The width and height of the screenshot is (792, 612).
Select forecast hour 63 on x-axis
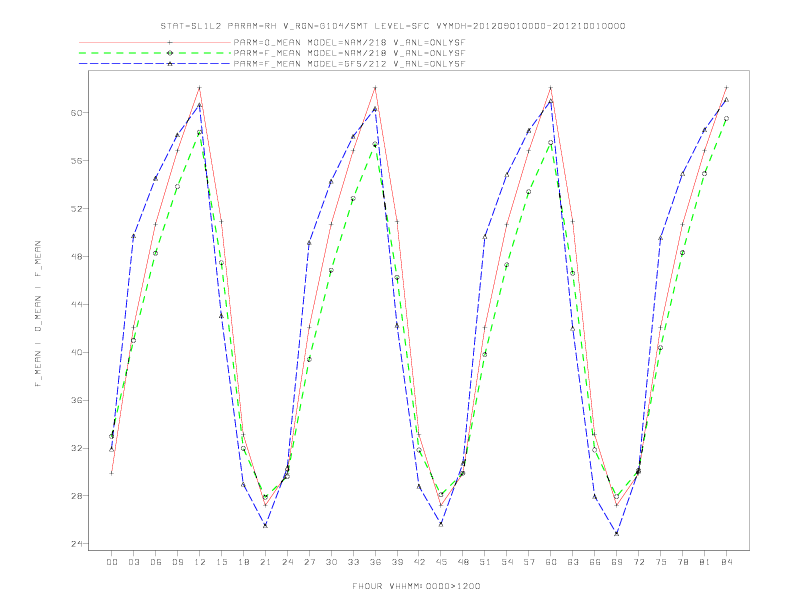[x=573, y=562]
